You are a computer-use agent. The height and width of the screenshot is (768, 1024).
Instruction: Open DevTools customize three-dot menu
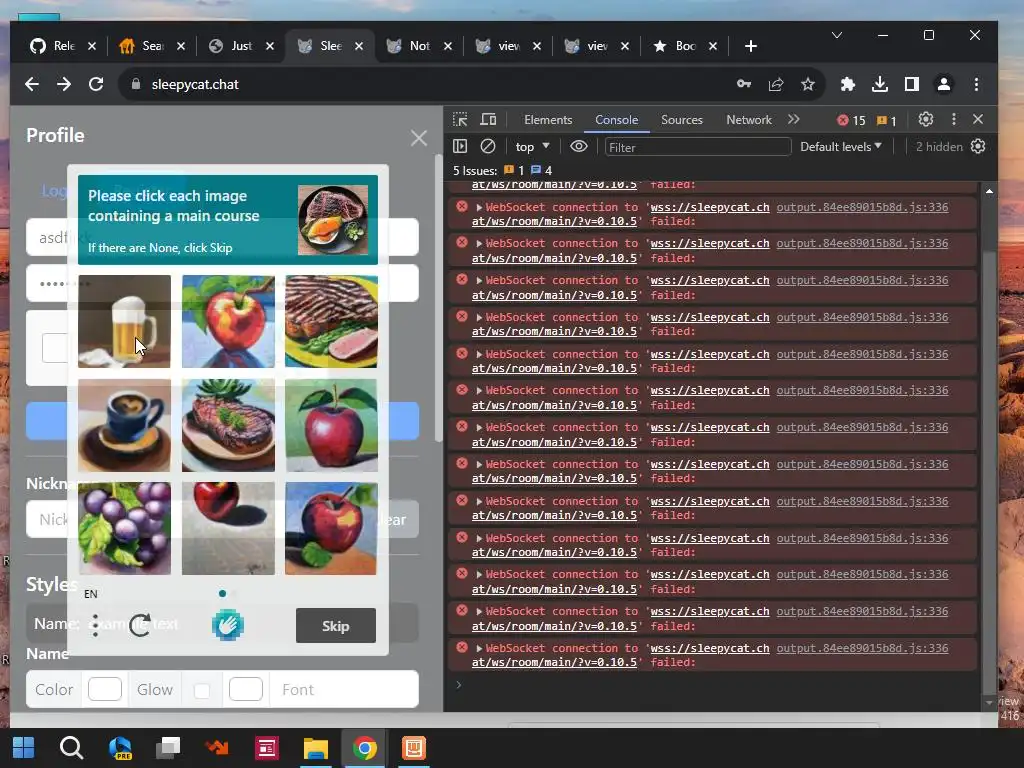[953, 120]
